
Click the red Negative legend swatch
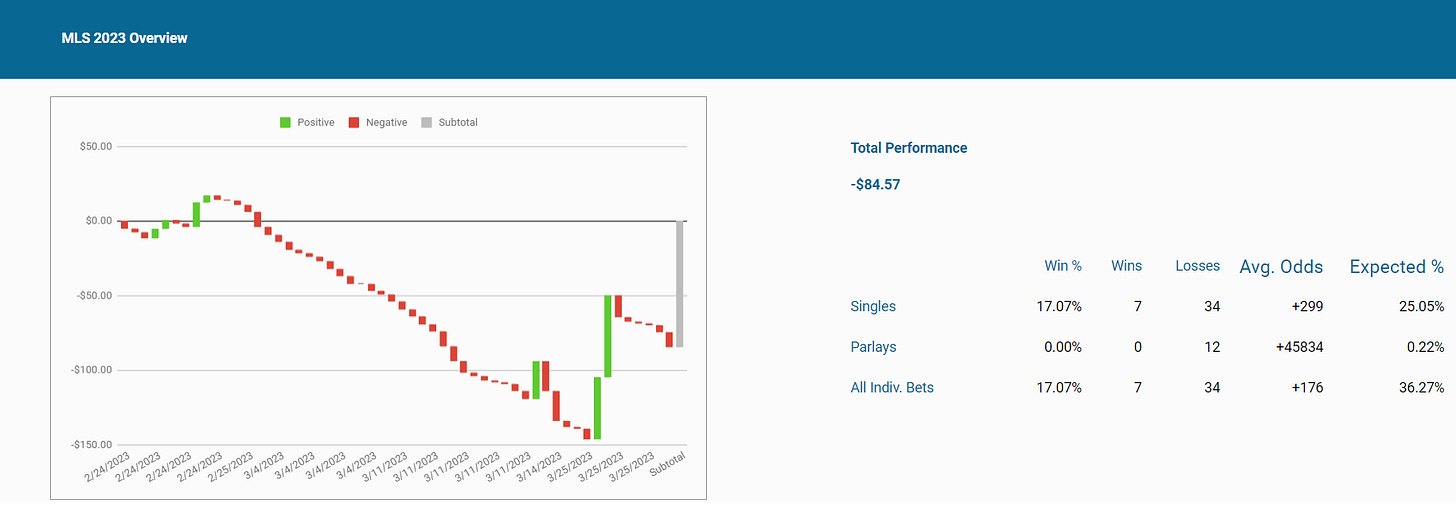click(353, 123)
